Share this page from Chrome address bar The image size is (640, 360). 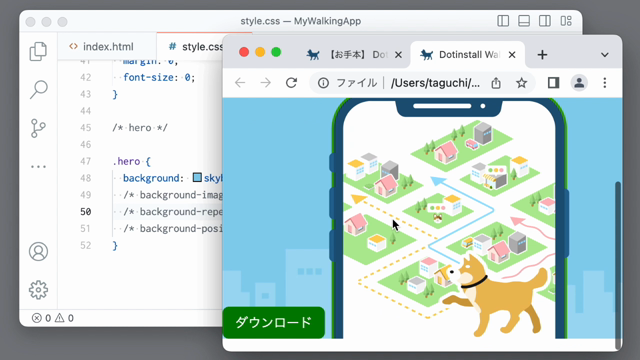pyautogui.click(x=496, y=83)
